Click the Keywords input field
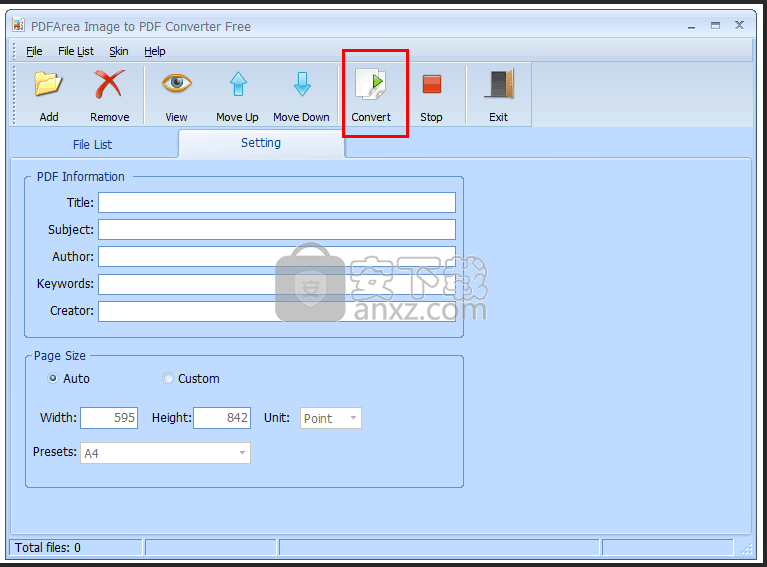Screen dimensions: 767x567 point(277,284)
